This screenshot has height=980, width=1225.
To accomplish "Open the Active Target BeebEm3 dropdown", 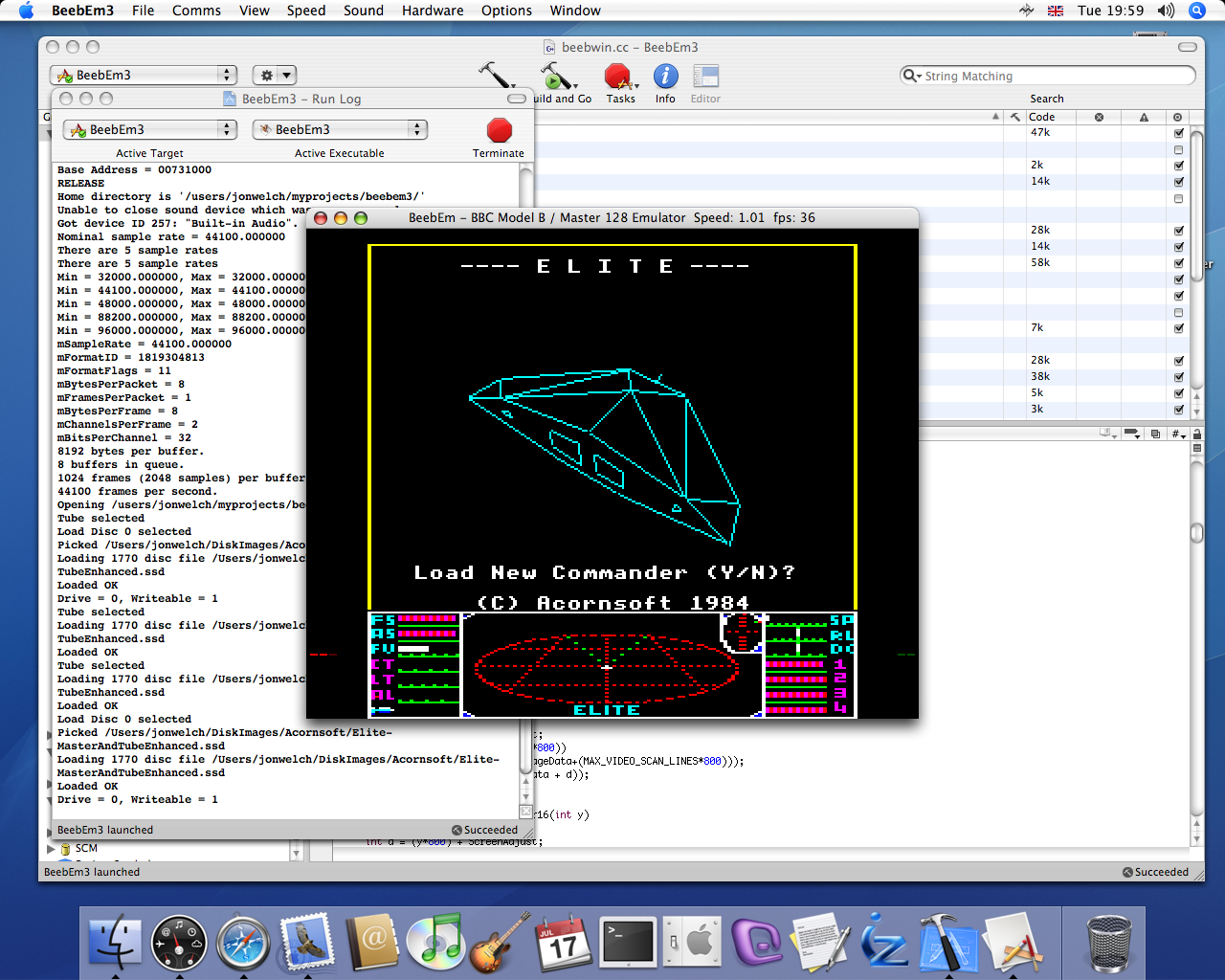I will click(149, 129).
